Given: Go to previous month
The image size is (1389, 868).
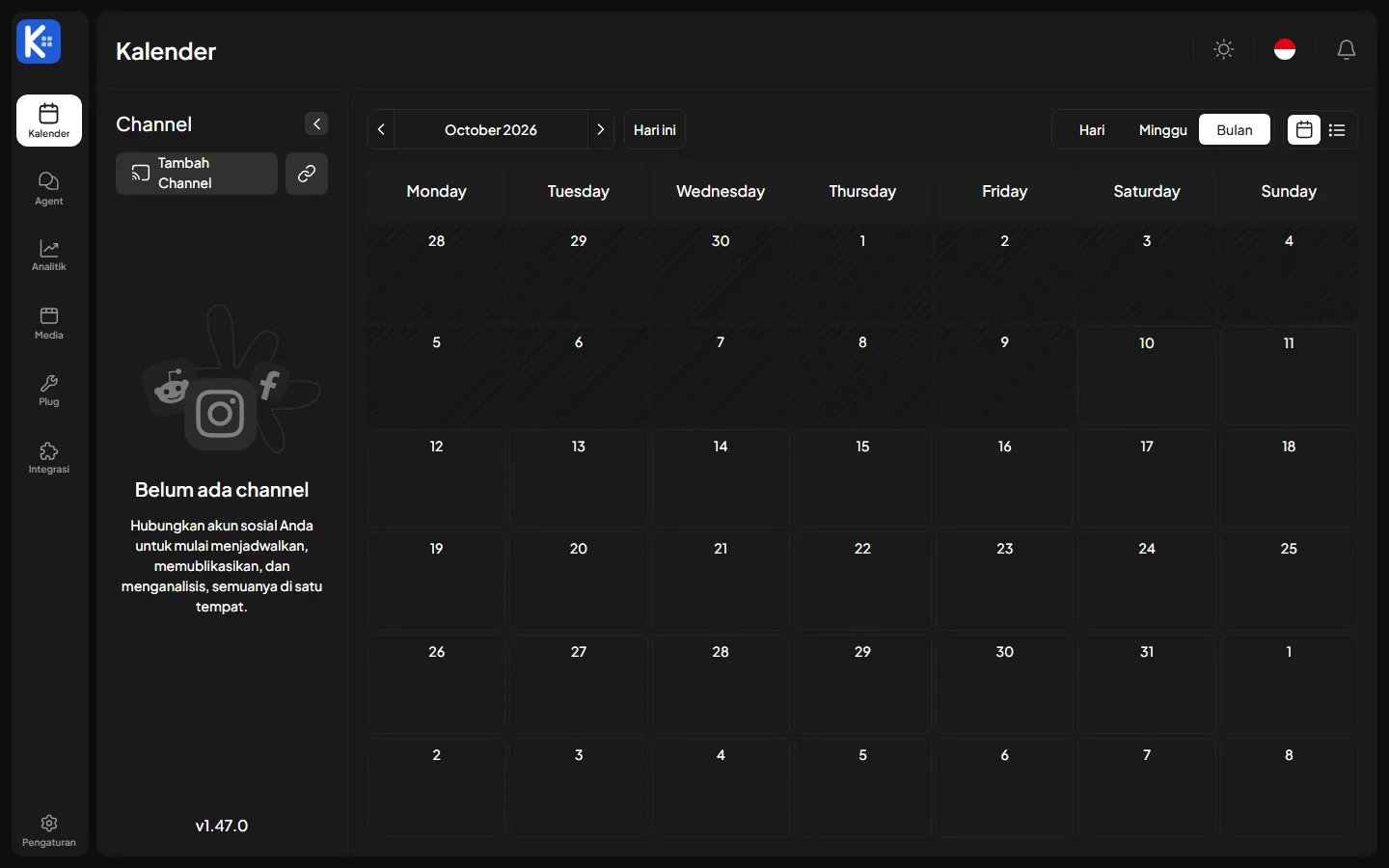Looking at the screenshot, I should [381, 129].
